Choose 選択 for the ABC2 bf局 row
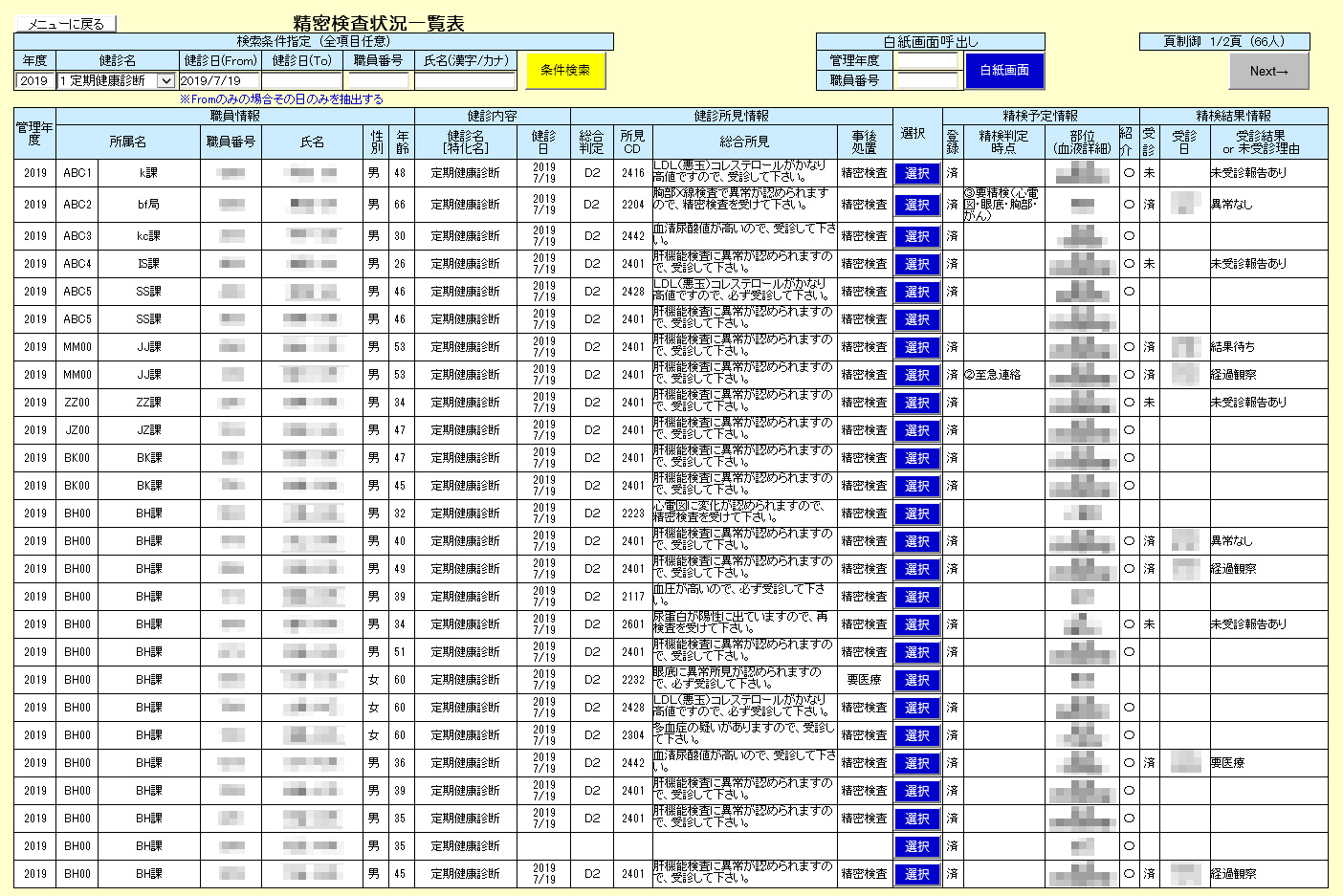Image resolution: width=1343 pixels, height=896 pixels. 917,205
